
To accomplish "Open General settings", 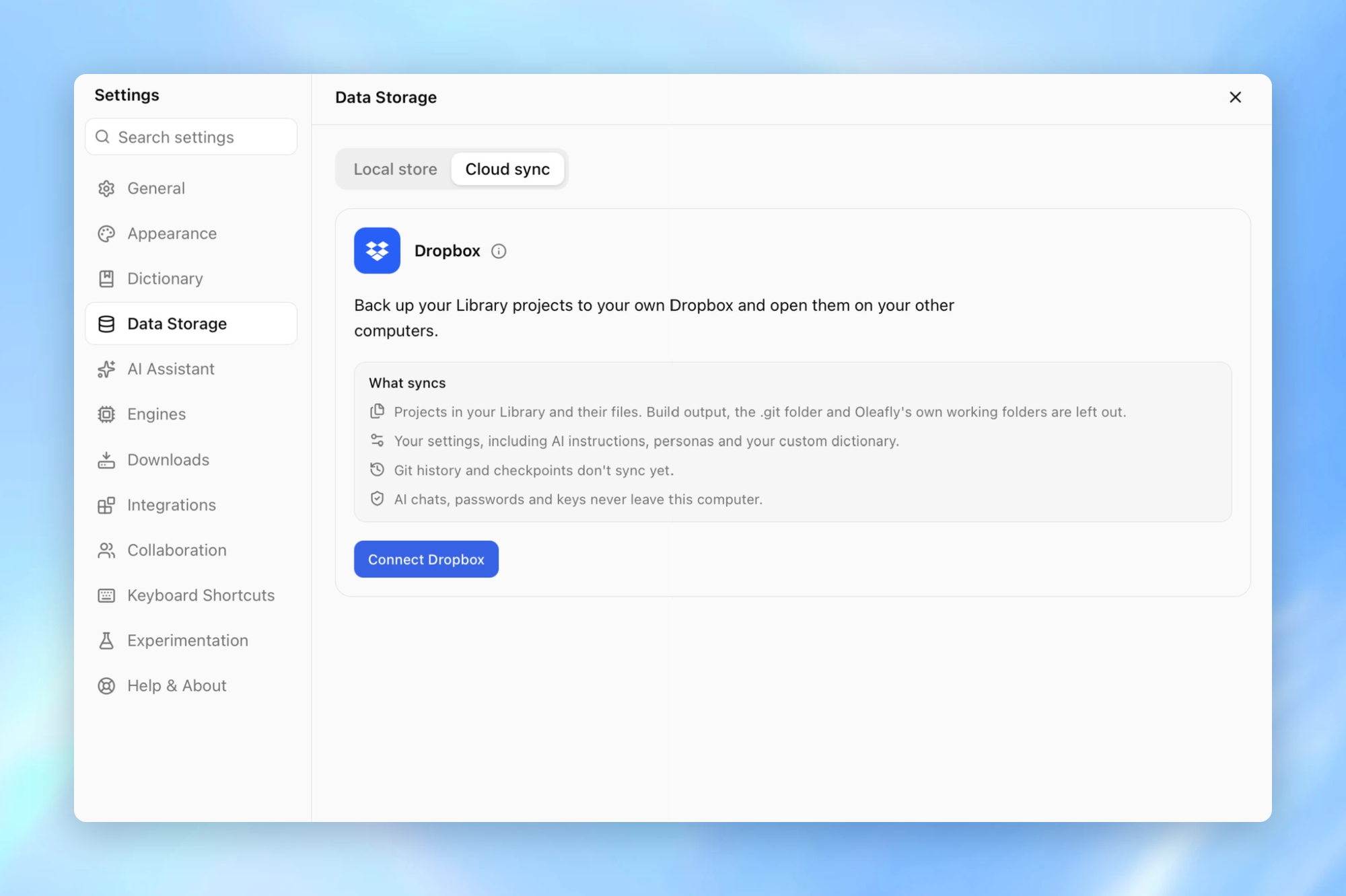I will 191,188.
